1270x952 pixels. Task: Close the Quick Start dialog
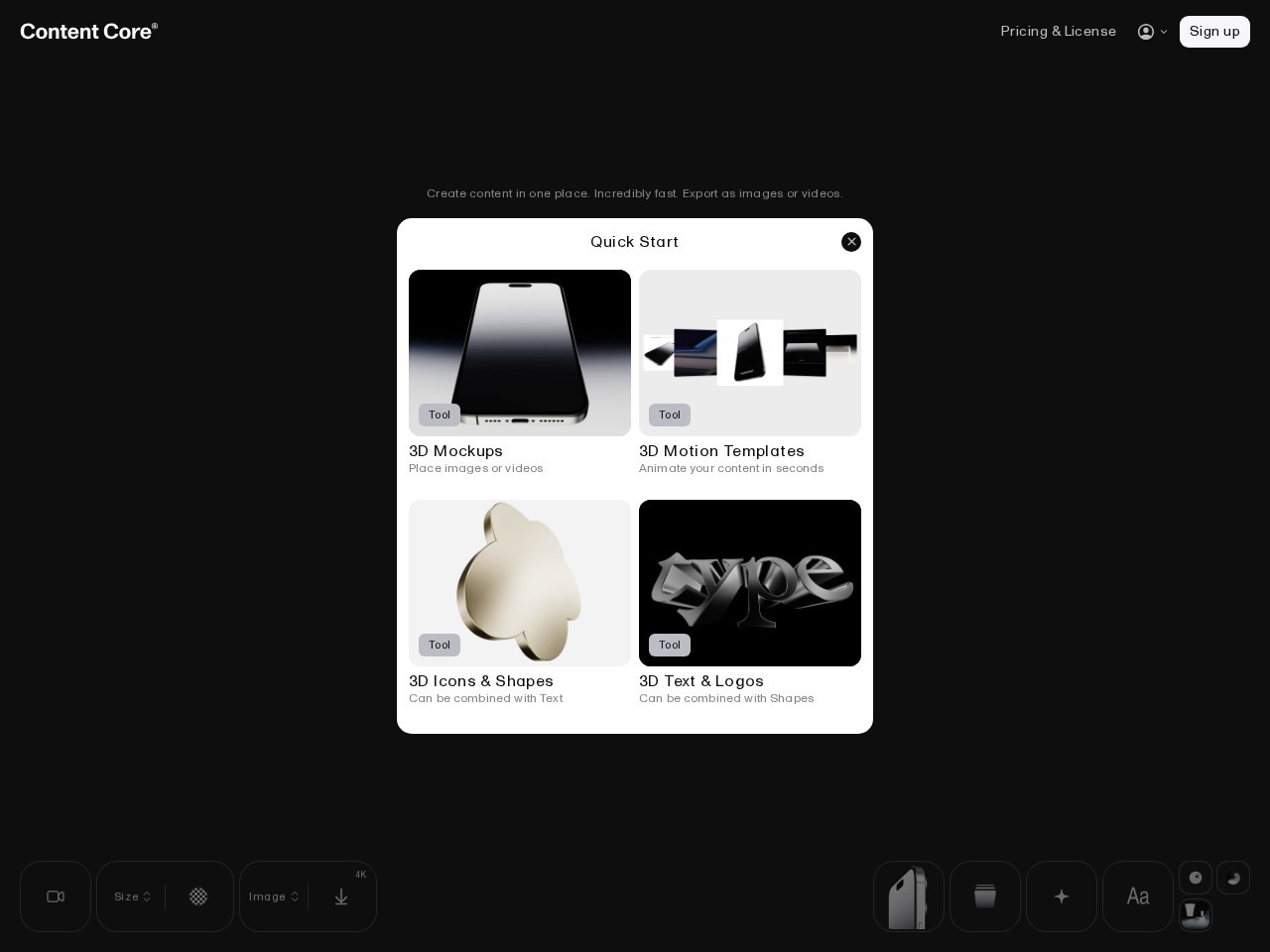(851, 242)
